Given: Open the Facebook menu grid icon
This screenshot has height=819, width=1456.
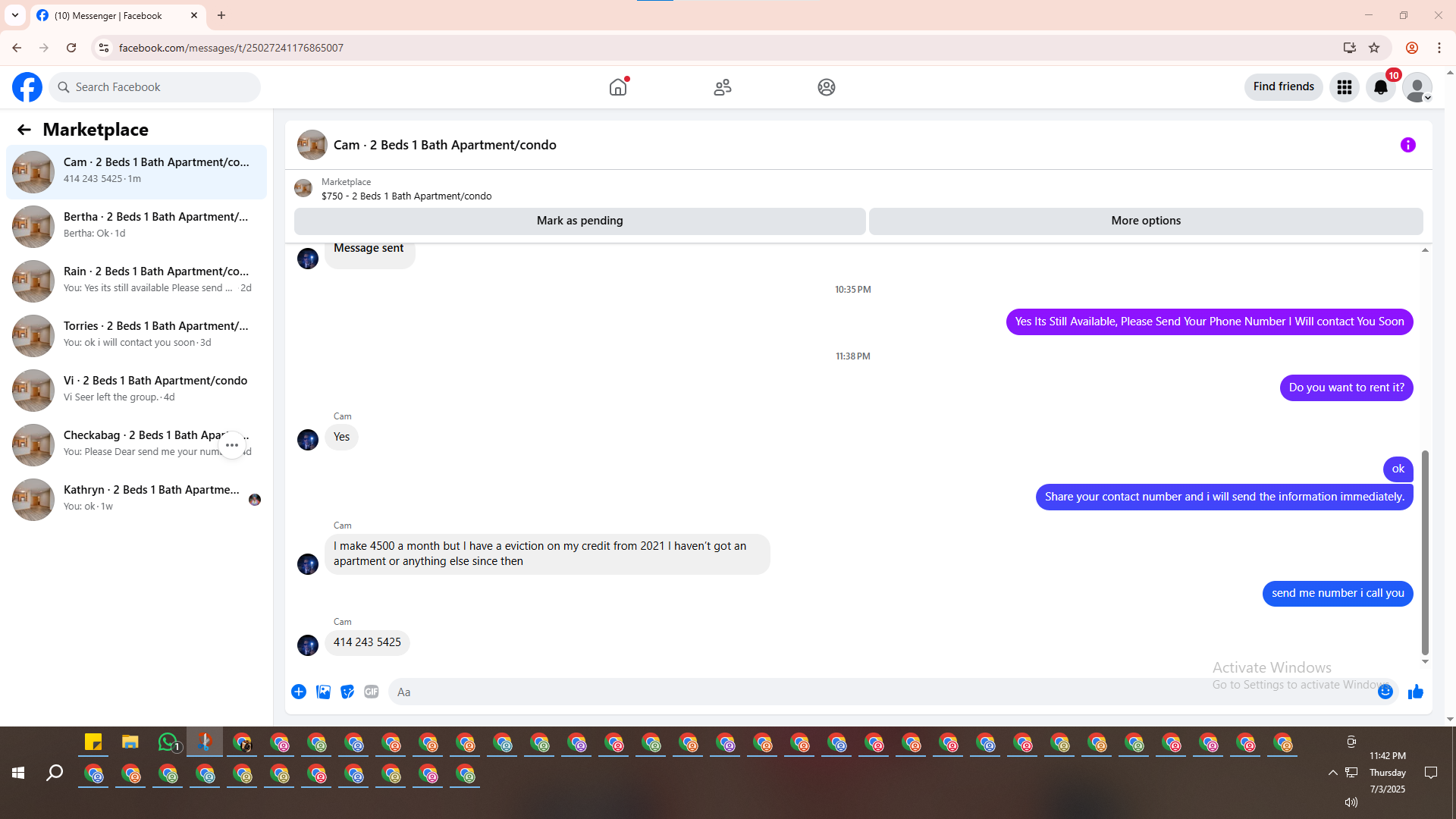Looking at the screenshot, I should pyautogui.click(x=1344, y=87).
